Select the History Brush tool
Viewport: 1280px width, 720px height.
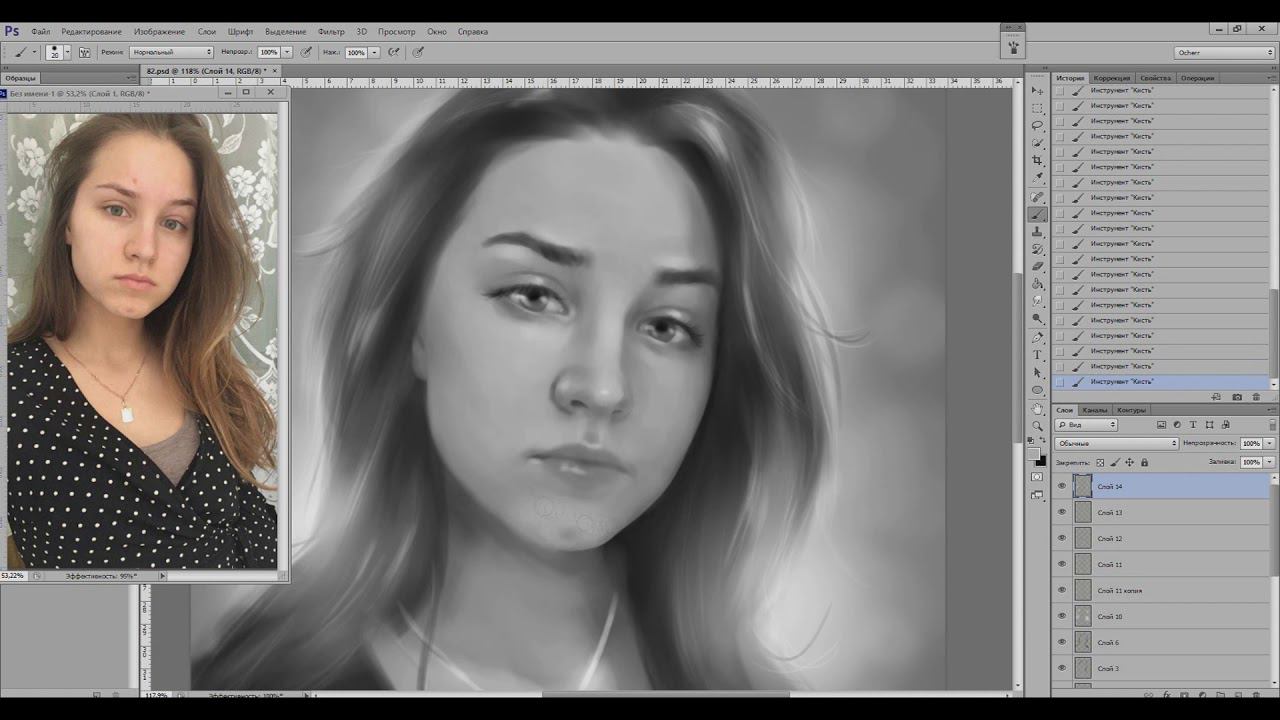(1037, 249)
